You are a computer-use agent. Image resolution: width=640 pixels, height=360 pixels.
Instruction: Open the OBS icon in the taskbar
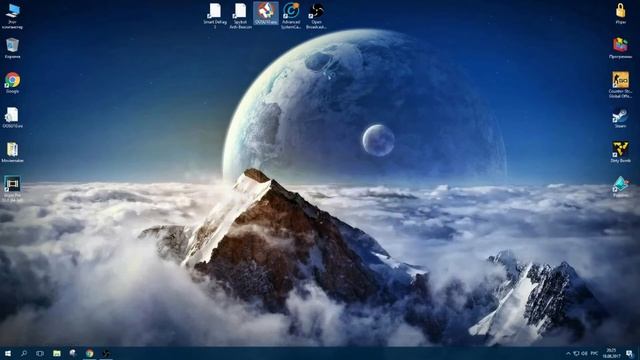point(106,353)
